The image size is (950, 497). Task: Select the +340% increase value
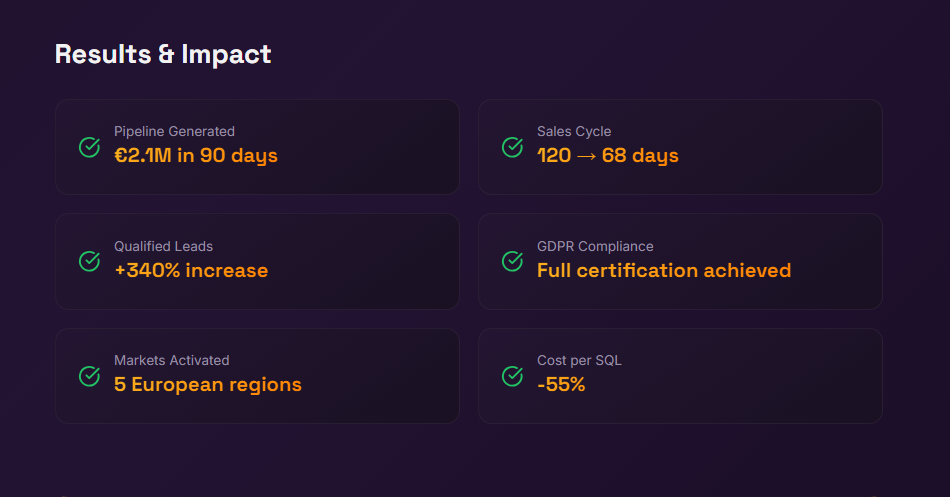191,271
